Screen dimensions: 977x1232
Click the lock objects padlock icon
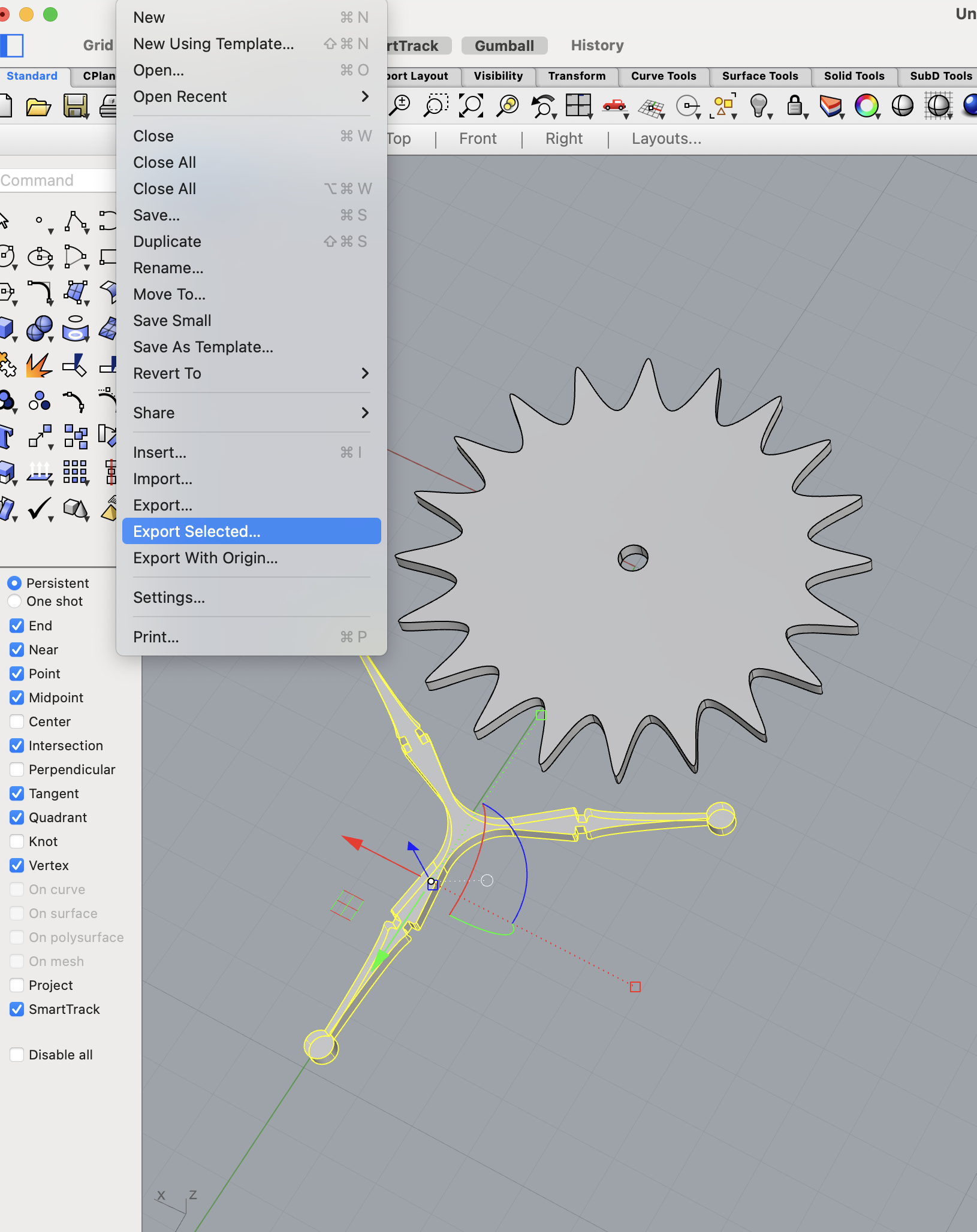[x=795, y=106]
